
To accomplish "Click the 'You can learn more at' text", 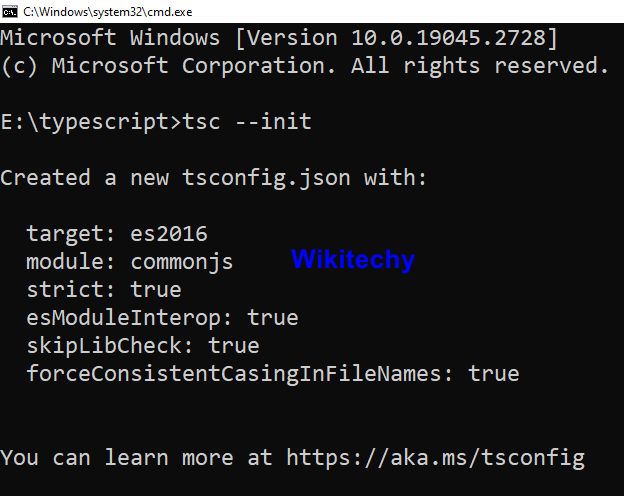I will [x=136, y=458].
